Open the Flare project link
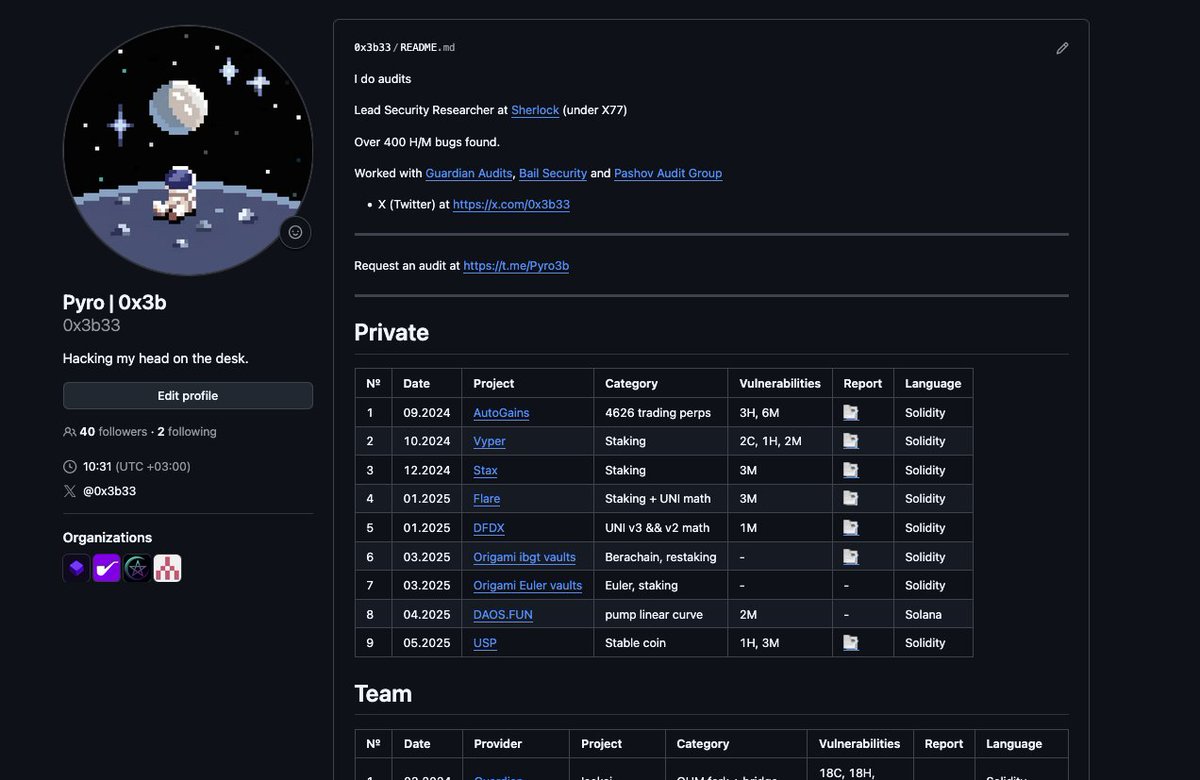1200x780 pixels. click(x=487, y=499)
